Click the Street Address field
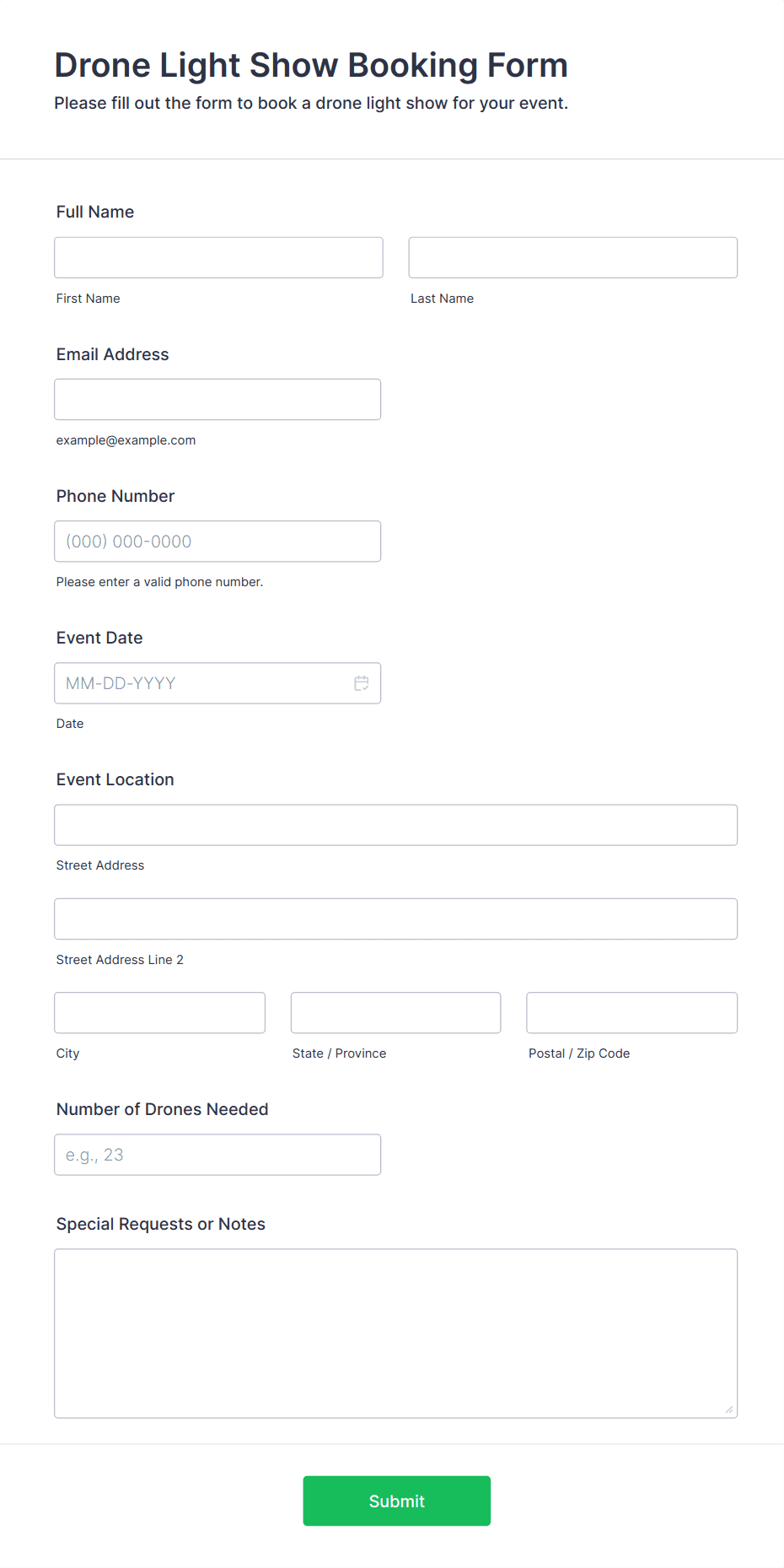The width and height of the screenshot is (784, 1568). 395,825
